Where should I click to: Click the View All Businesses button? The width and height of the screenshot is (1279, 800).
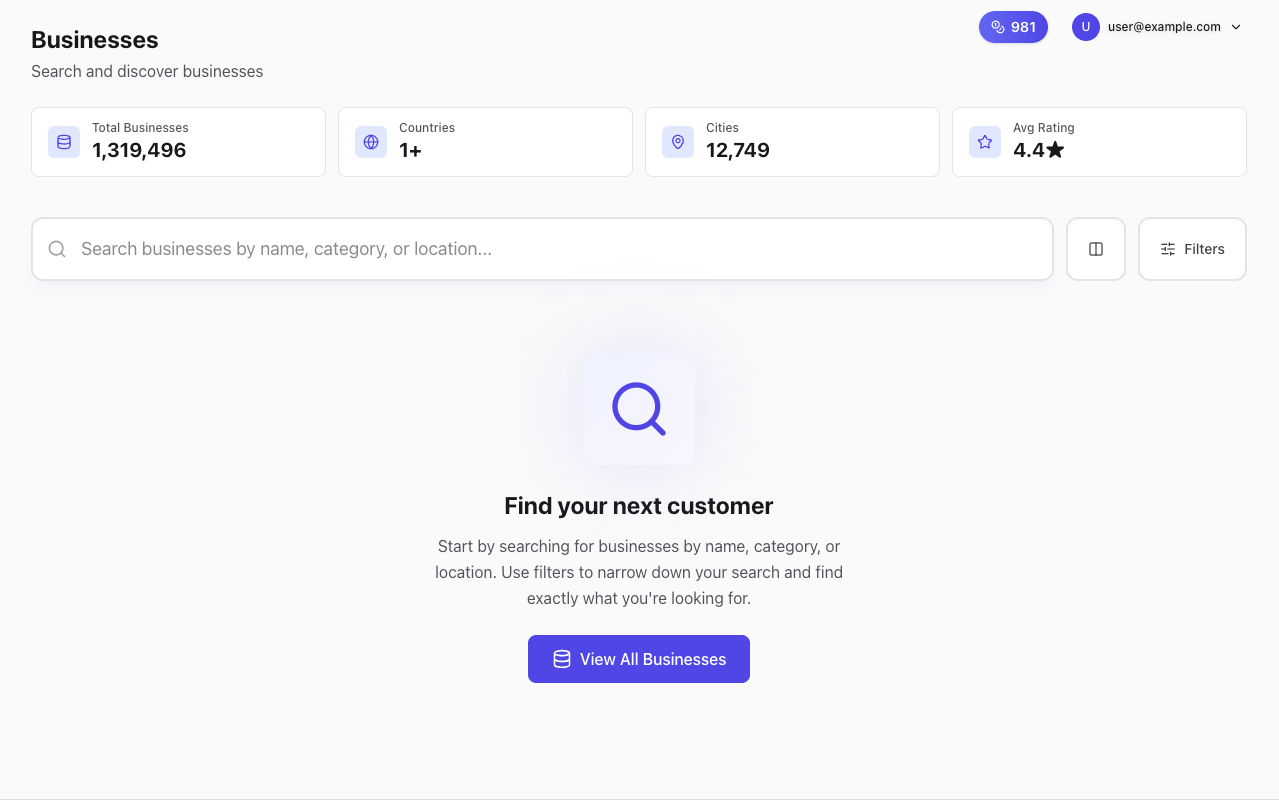pos(638,658)
